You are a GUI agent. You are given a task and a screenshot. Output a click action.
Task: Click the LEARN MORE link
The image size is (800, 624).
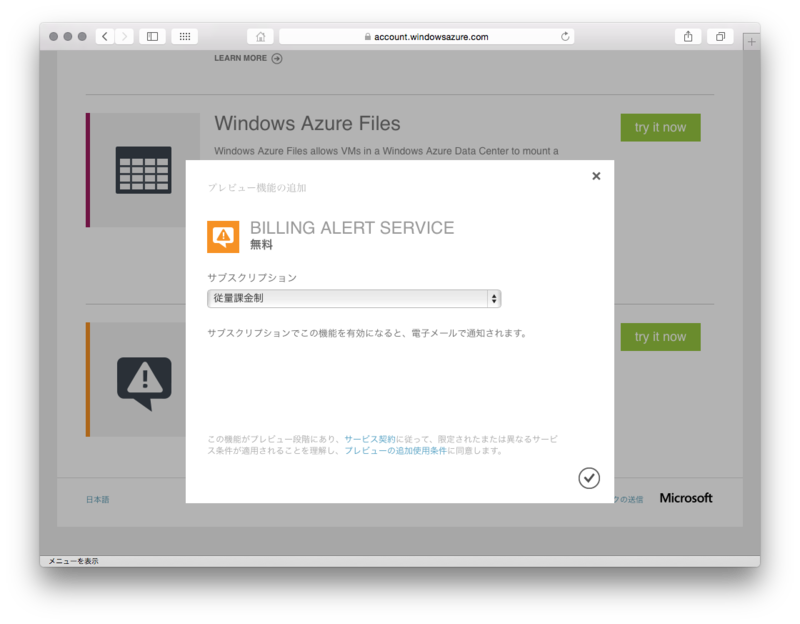click(240, 58)
